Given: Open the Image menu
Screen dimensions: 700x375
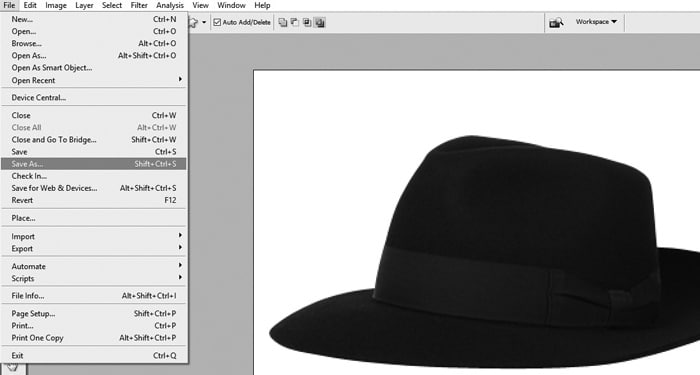Looking at the screenshot, I should point(56,5).
